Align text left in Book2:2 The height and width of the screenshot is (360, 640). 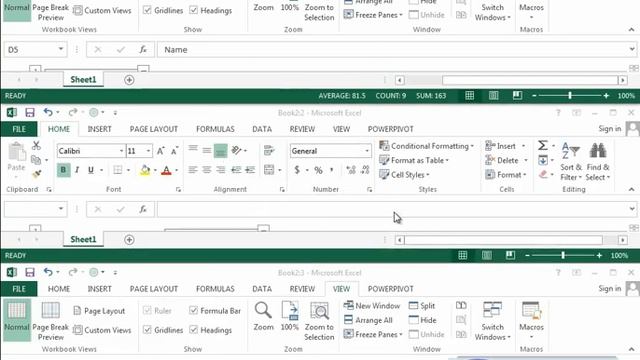(193, 170)
